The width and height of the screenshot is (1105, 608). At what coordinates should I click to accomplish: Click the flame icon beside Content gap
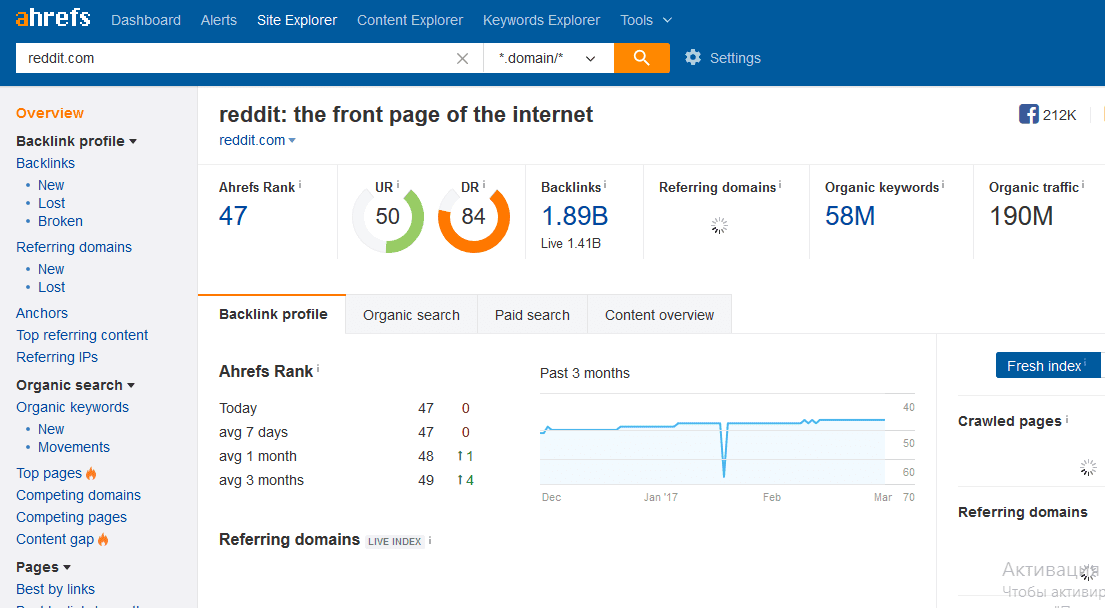click(x=103, y=540)
